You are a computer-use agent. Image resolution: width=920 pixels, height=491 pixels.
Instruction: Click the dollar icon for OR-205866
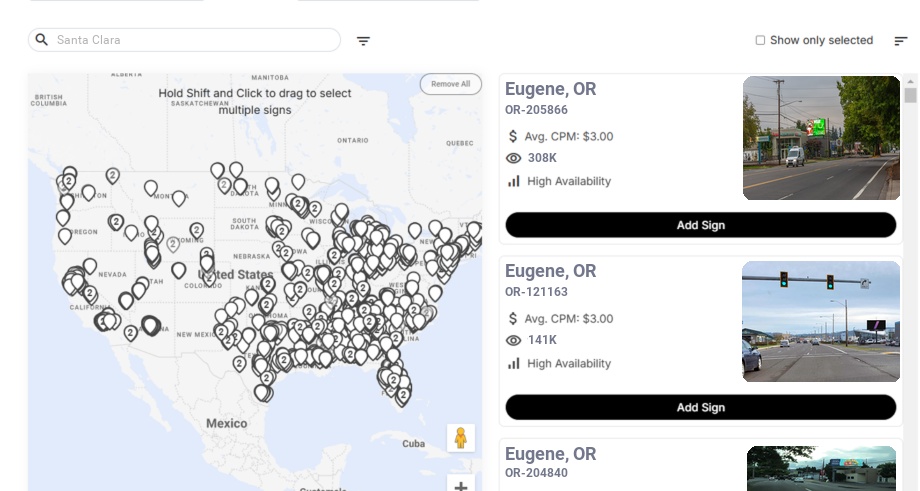coord(513,136)
